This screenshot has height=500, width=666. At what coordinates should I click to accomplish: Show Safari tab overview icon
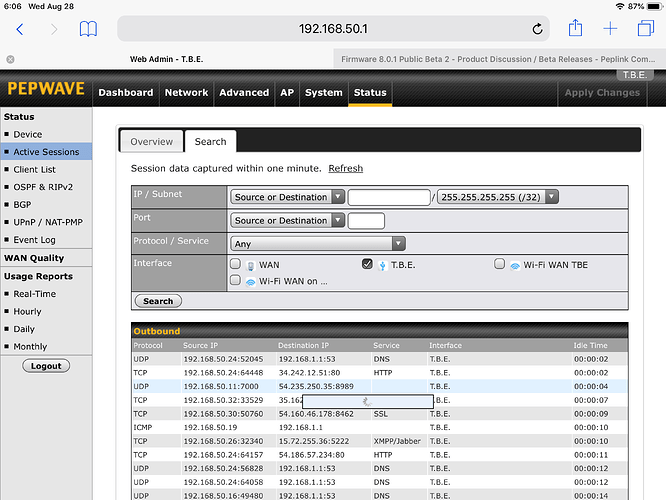643,29
